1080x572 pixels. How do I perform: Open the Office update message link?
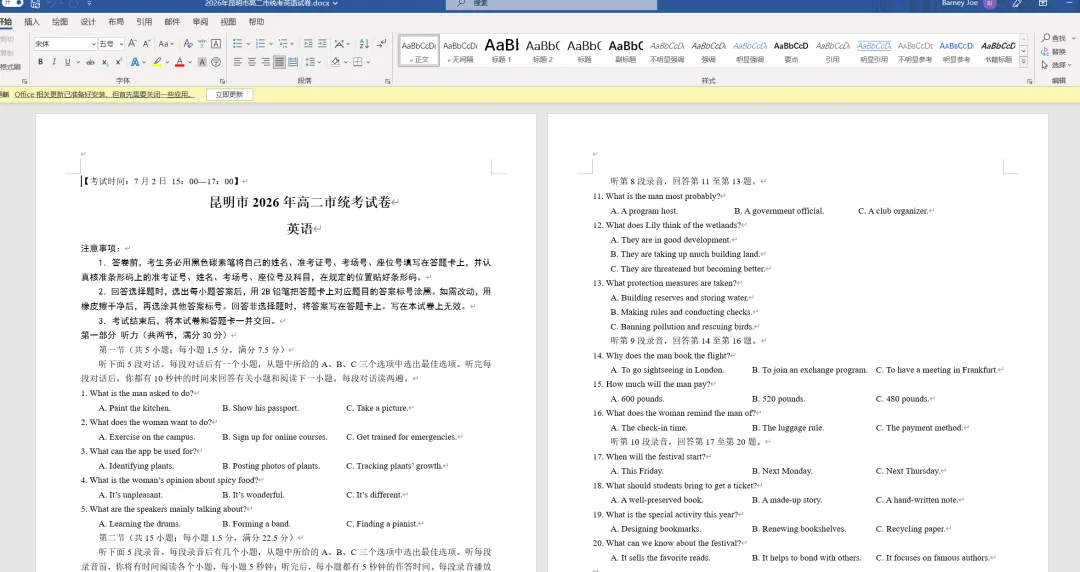105,94
